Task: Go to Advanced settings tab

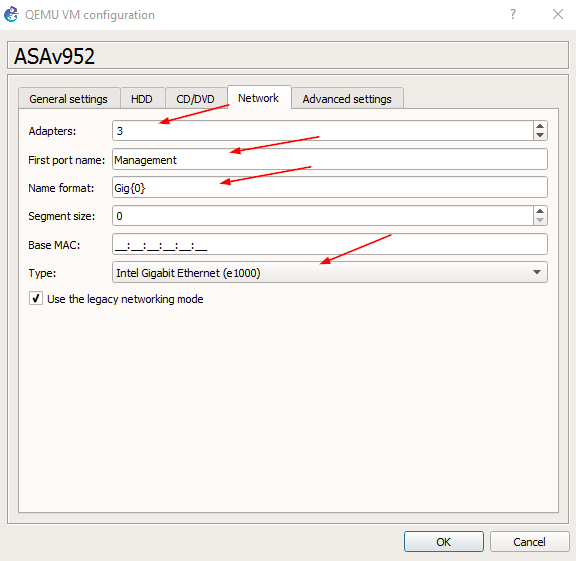Action: click(x=347, y=99)
